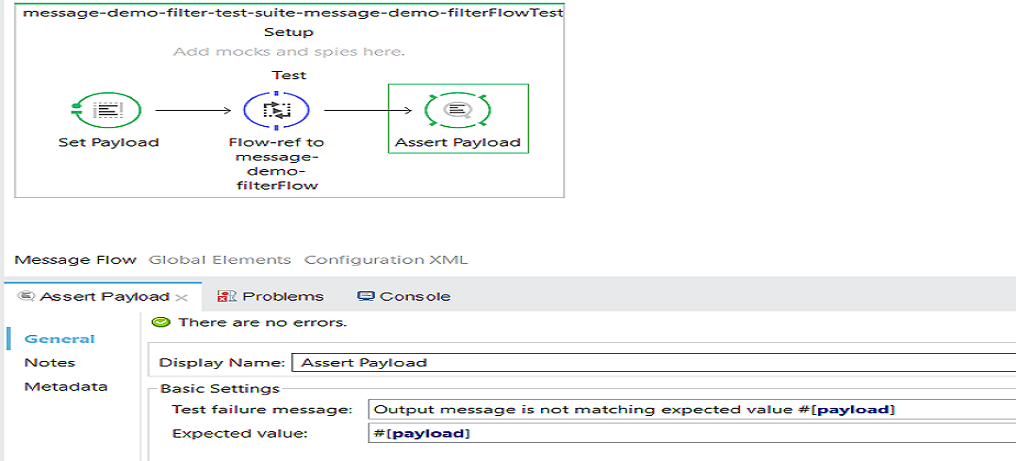Open the Global Elements tab

click(220, 260)
